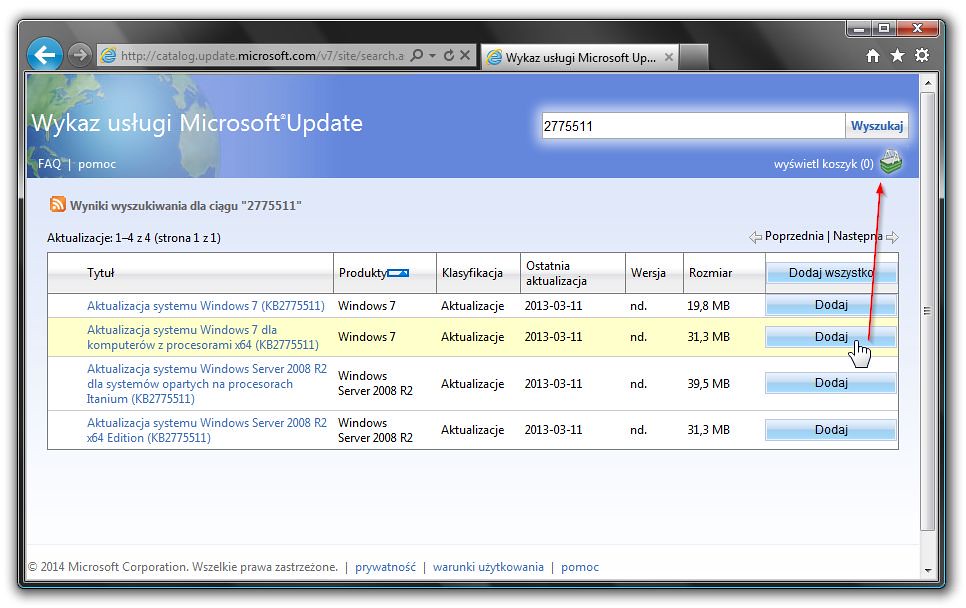Click the Internet Explorer icon in address bar

click(x=108, y=55)
